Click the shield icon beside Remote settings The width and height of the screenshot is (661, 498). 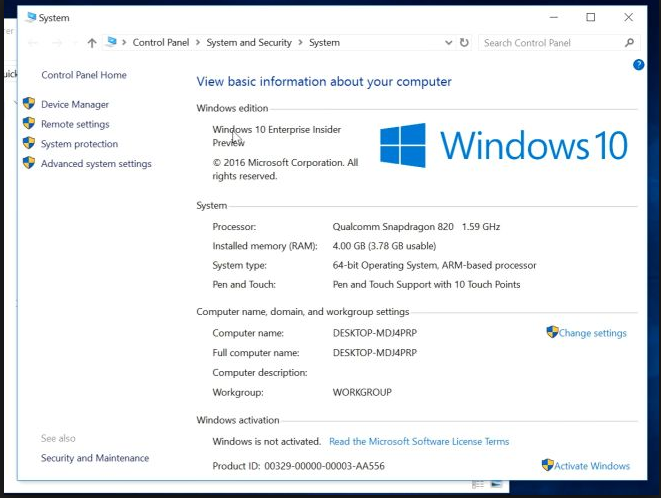point(29,123)
